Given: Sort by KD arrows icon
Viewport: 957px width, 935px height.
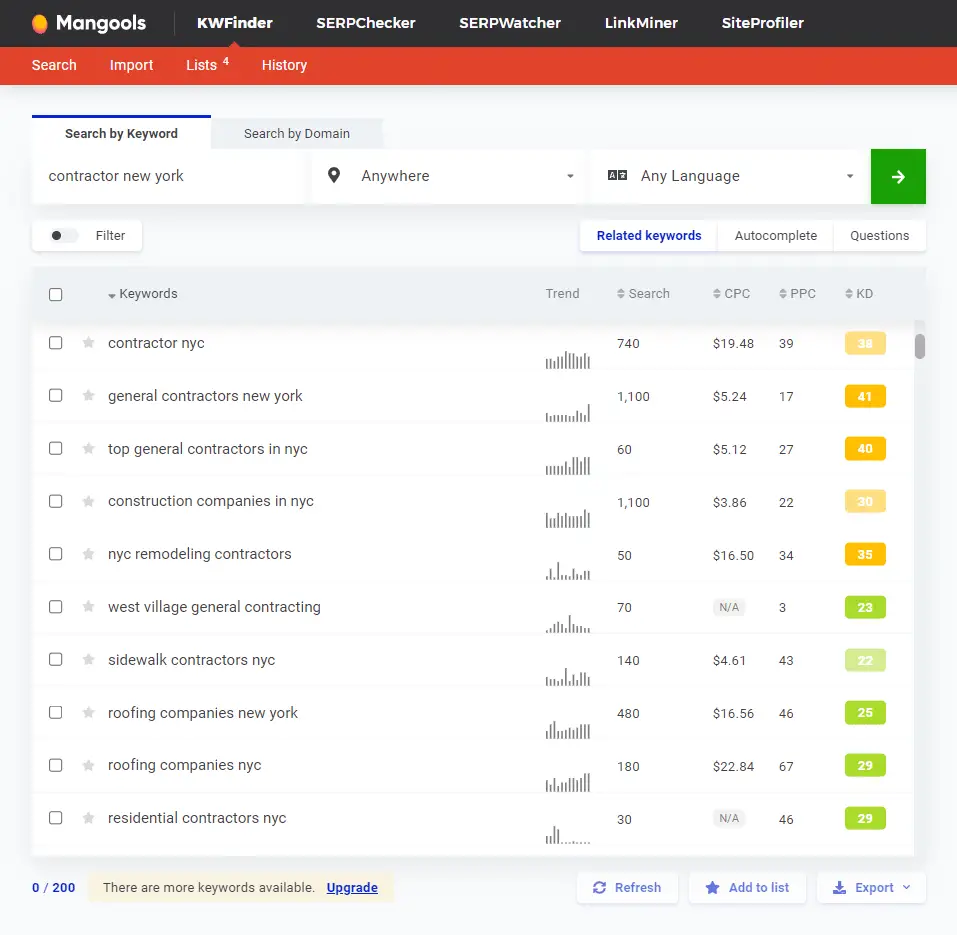Looking at the screenshot, I should (849, 294).
